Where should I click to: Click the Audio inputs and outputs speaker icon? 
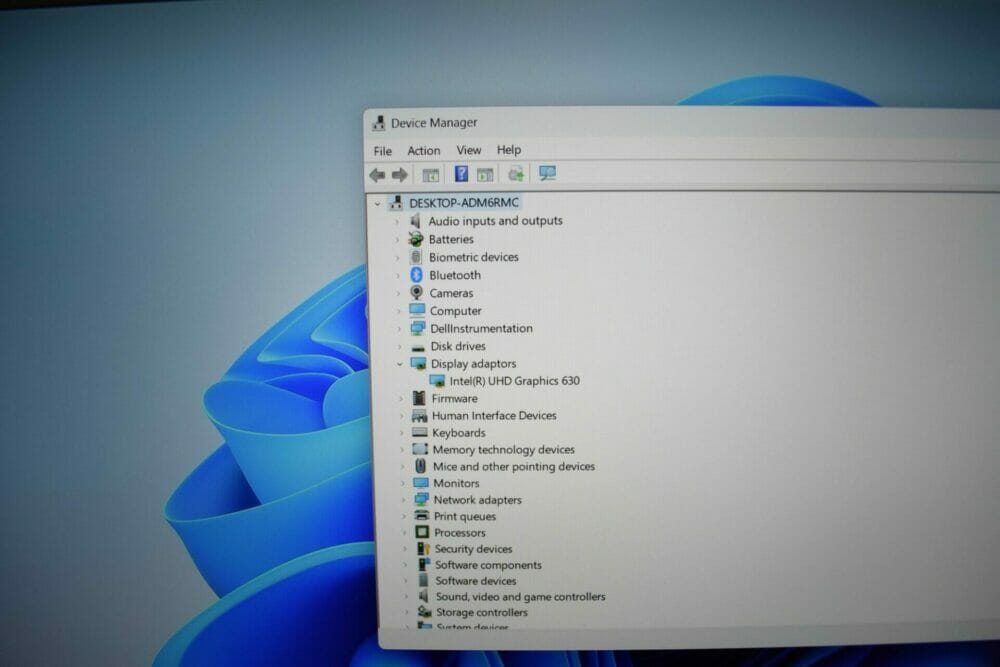point(415,221)
